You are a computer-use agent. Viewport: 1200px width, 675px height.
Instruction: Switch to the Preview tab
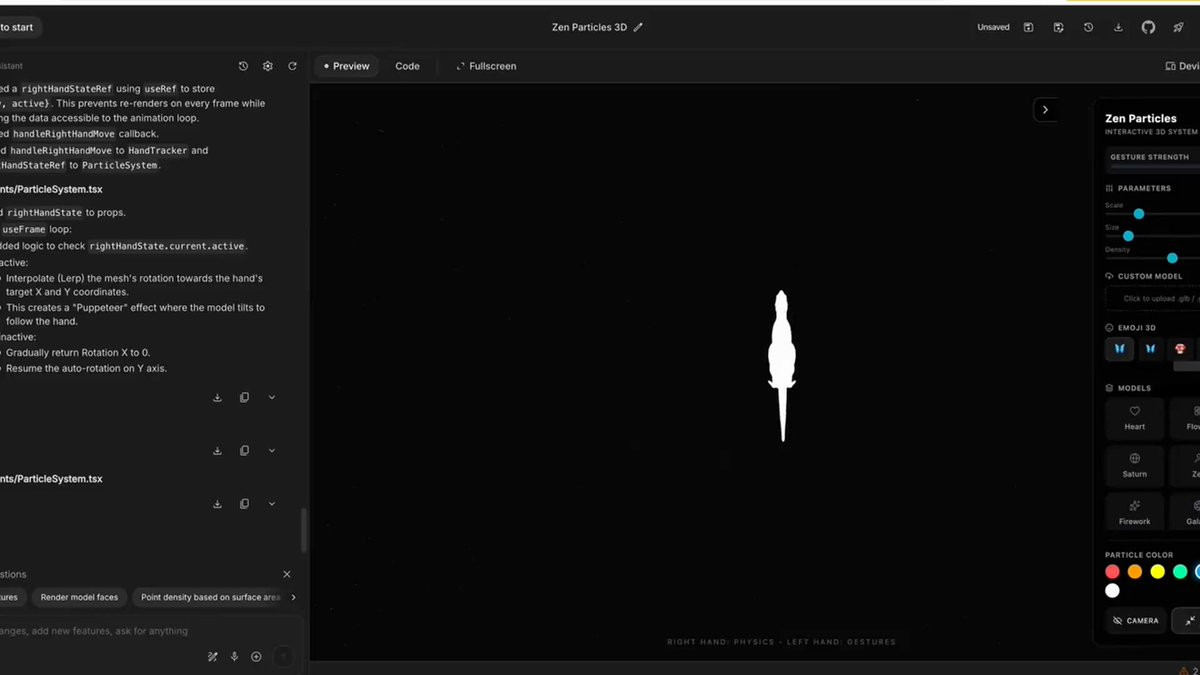345,66
